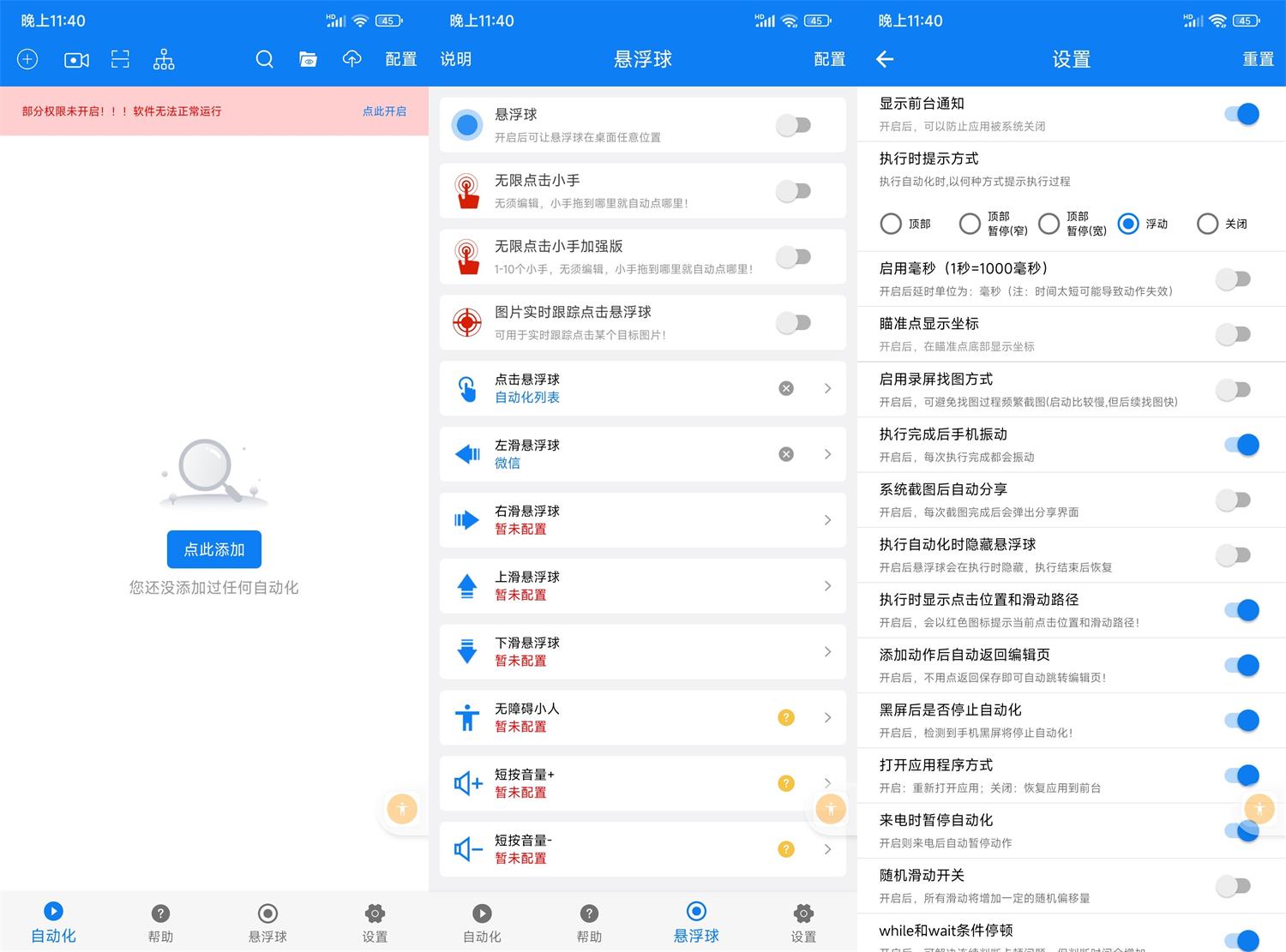The width and height of the screenshot is (1286, 952).
Task: Enable the 悬浮球 switch
Action: click(x=793, y=124)
